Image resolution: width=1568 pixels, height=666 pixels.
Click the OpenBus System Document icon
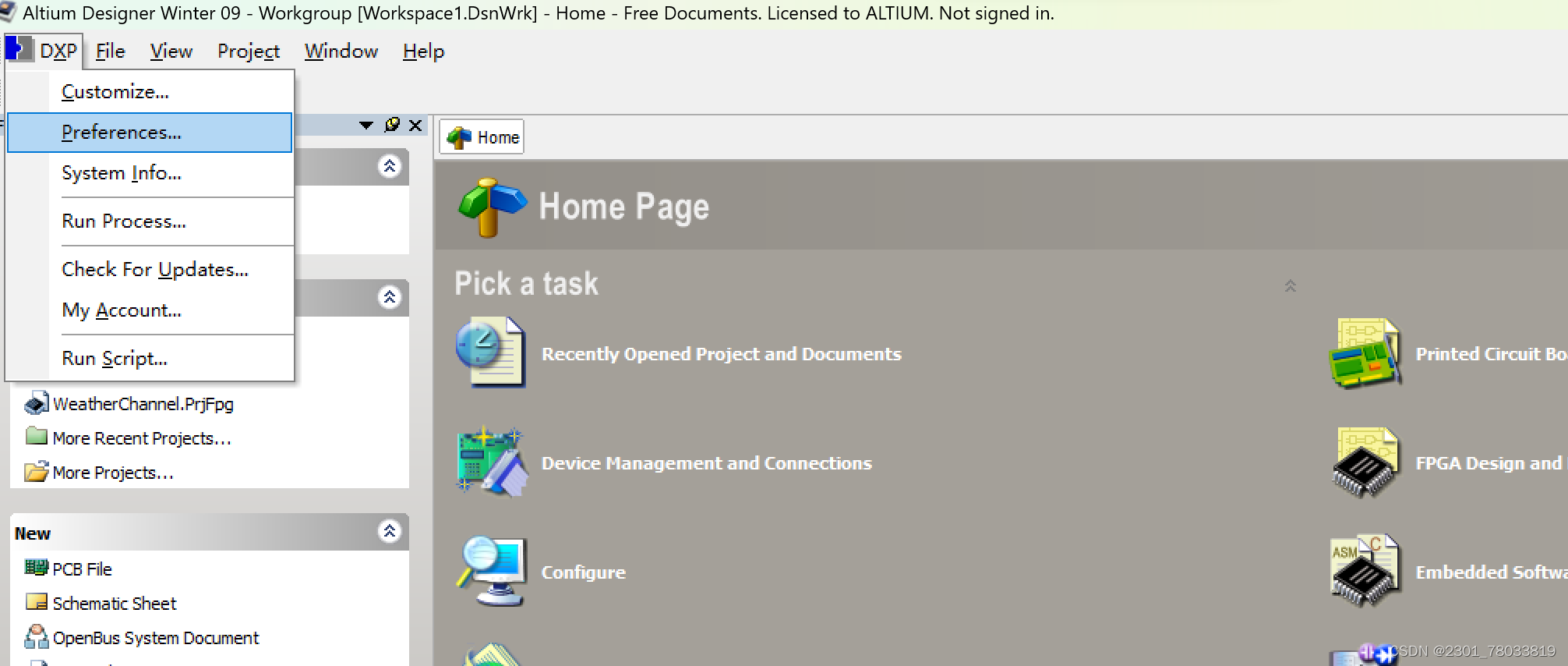point(36,636)
